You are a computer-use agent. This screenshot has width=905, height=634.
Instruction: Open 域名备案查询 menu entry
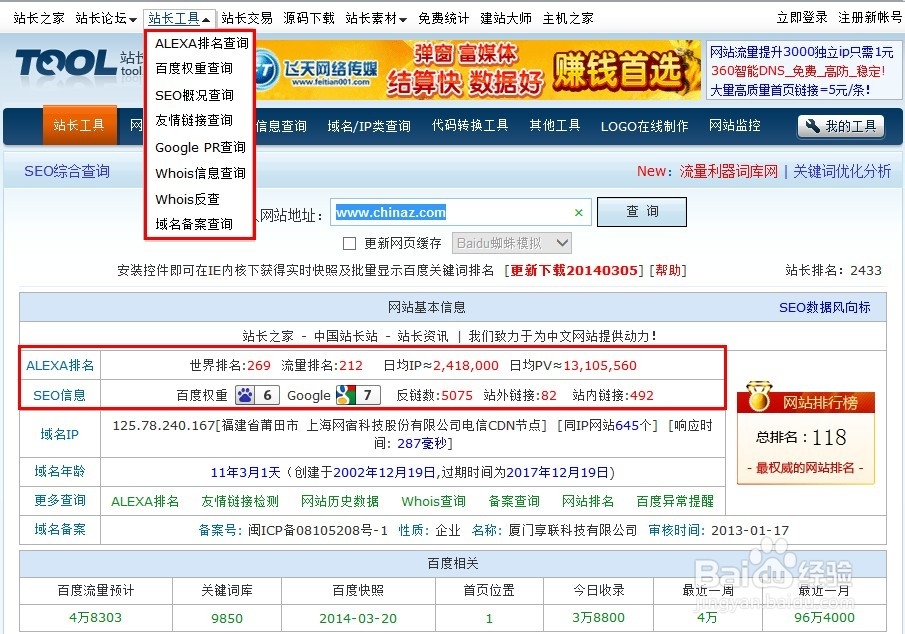pos(194,224)
